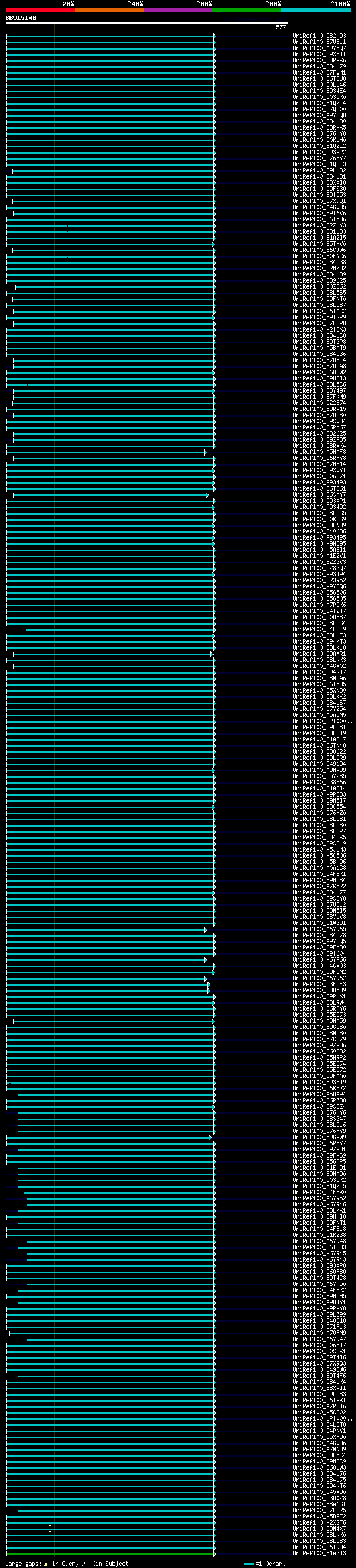The width and height of the screenshot is (356, 1568).
Task: Select the UniRef100_Q93XP2 label
Action: [x=319, y=152]
